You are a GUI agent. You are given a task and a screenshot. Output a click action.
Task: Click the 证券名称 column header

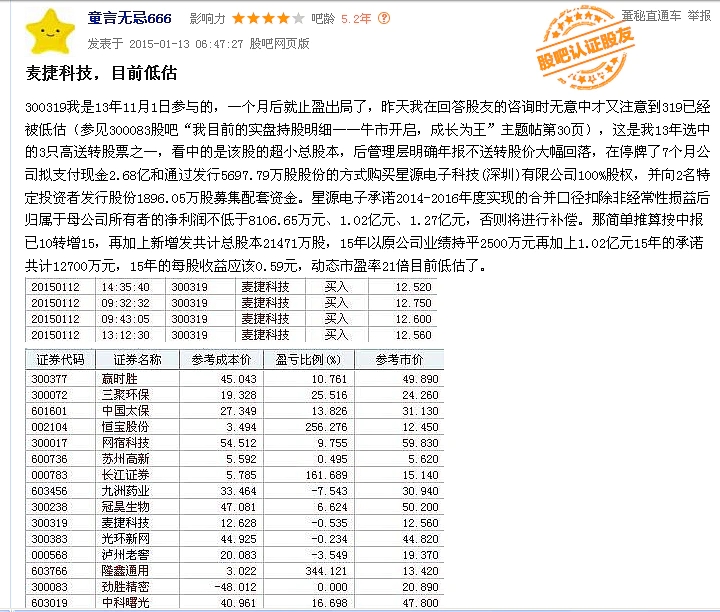tap(137, 359)
